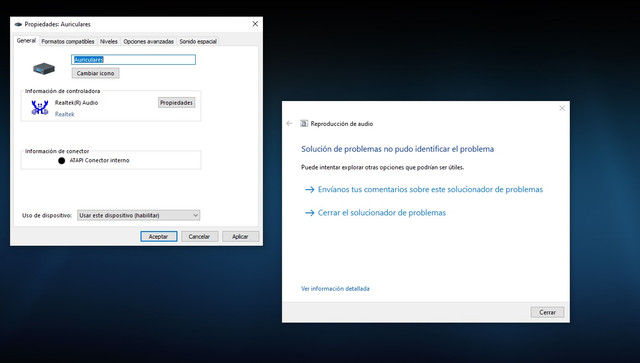Viewport: 640px width, 363px height.
Task: Click the Reproducción de audio icon
Action: click(x=304, y=123)
